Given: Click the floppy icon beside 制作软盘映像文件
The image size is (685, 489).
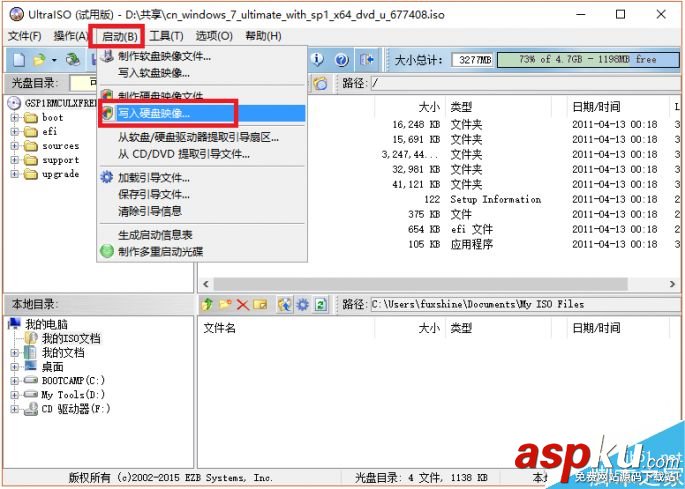Looking at the screenshot, I should pos(107,56).
